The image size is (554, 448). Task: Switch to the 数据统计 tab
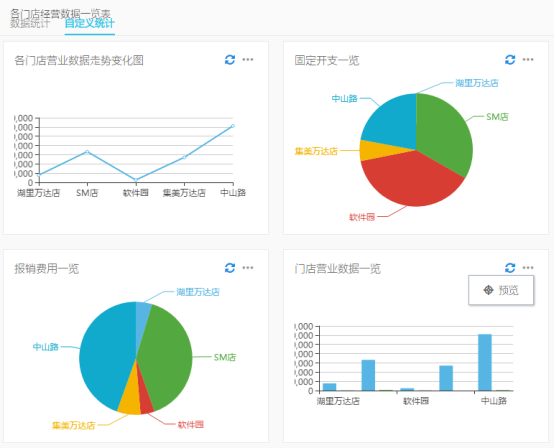coord(30,24)
